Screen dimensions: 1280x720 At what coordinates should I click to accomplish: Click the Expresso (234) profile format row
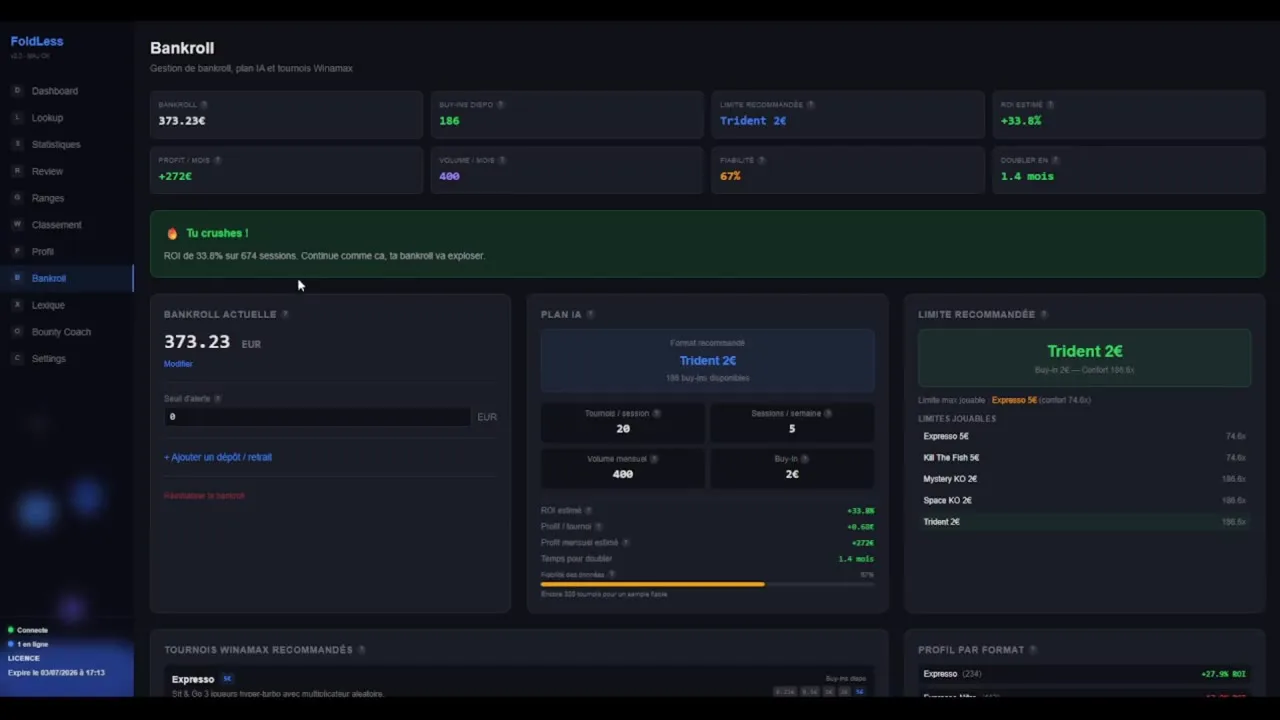[x=1084, y=674]
